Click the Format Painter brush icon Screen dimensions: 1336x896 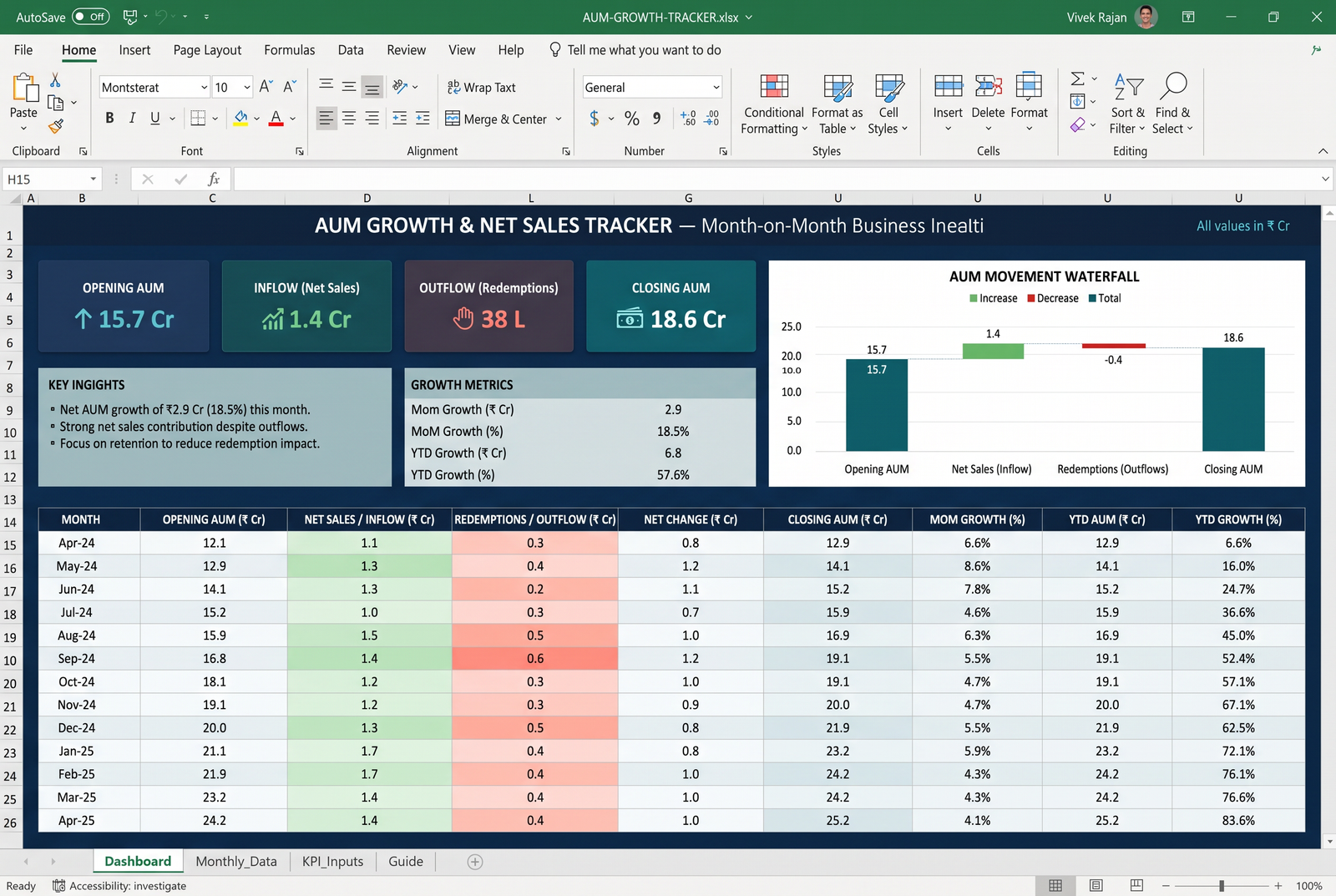coord(56,126)
